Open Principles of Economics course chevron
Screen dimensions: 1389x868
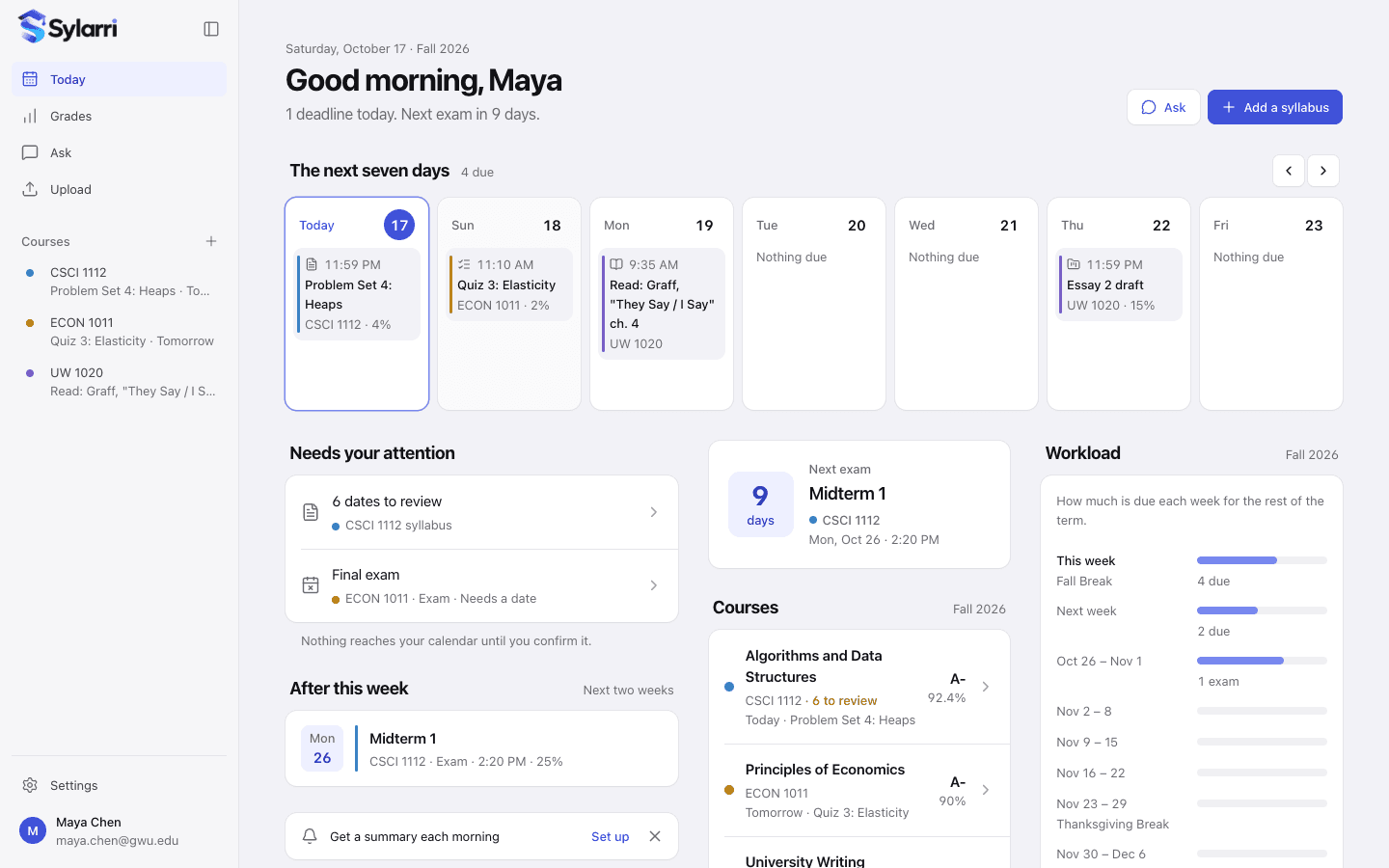tap(986, 790)
